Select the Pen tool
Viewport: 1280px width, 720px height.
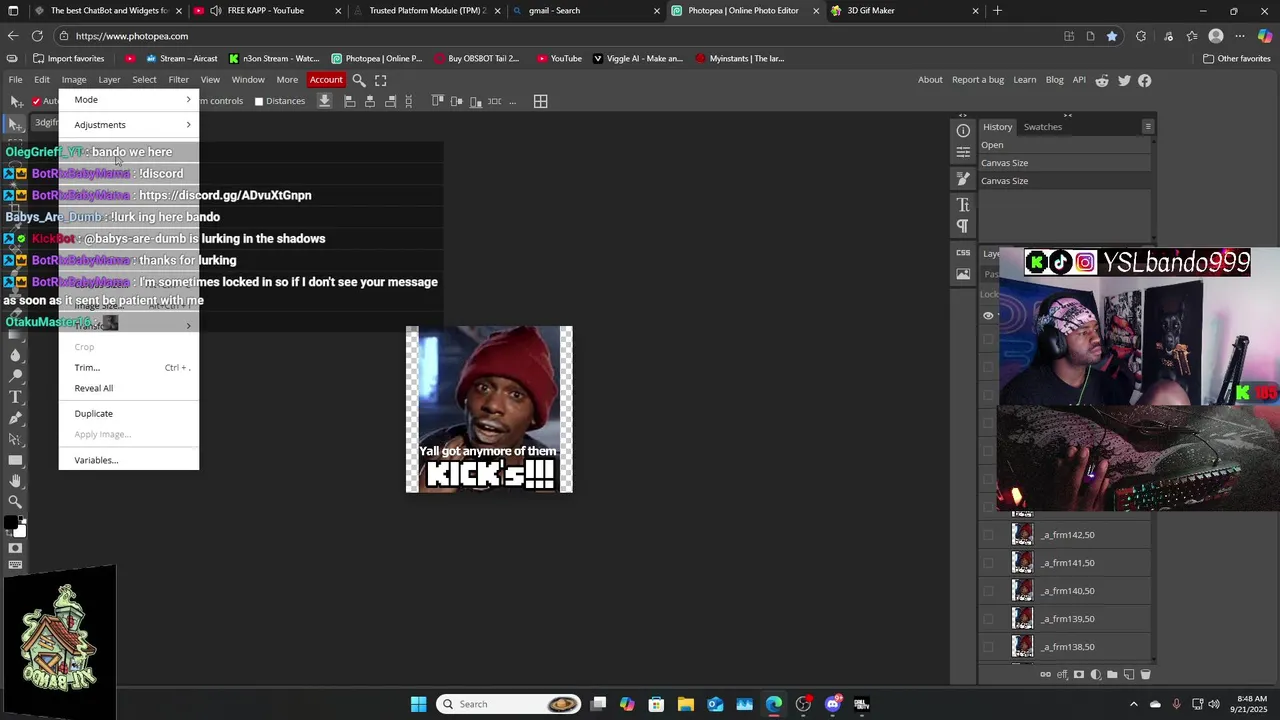15,418
